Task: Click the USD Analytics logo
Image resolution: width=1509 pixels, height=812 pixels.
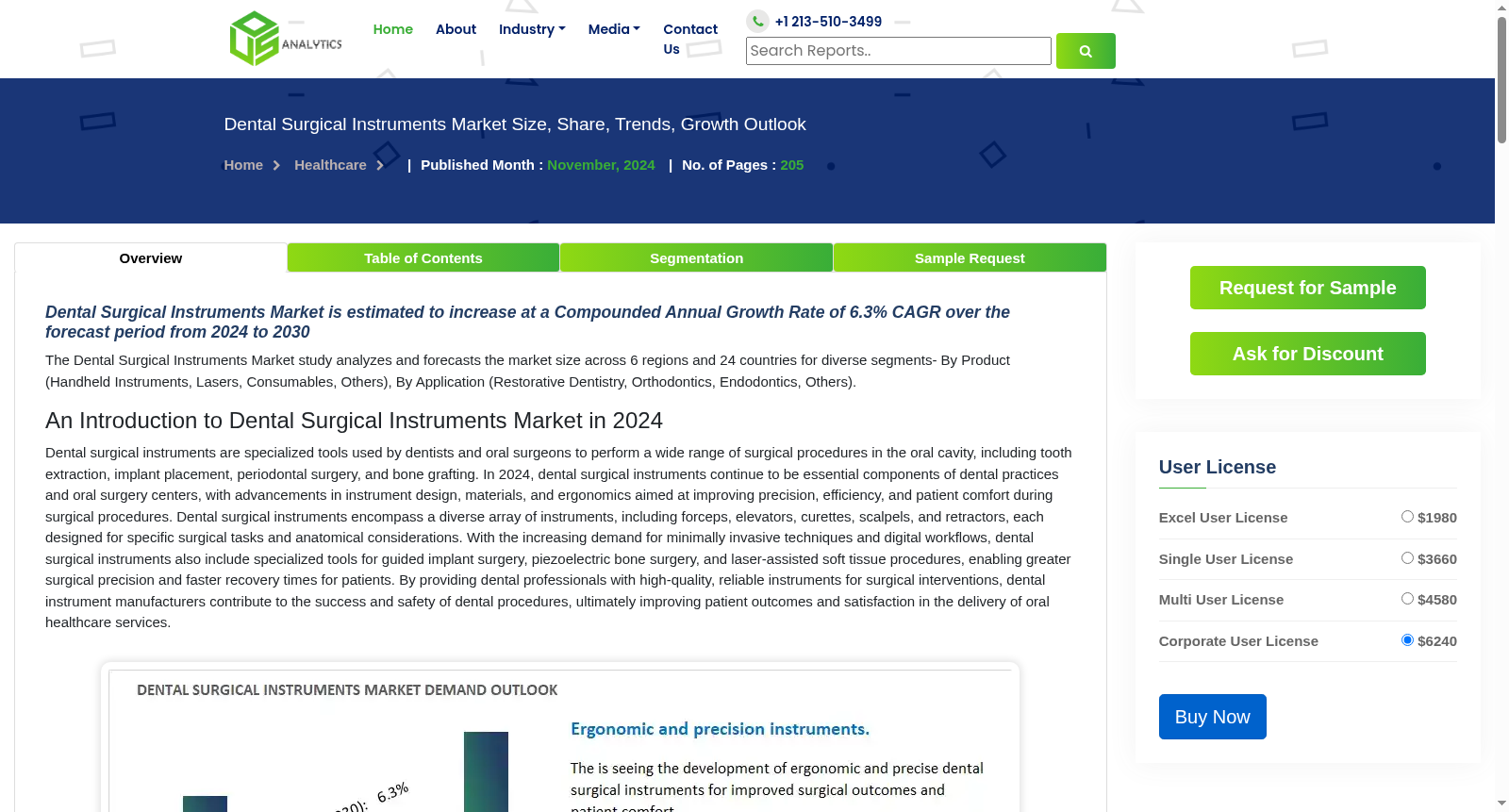Action: click(x=286, y=39)
